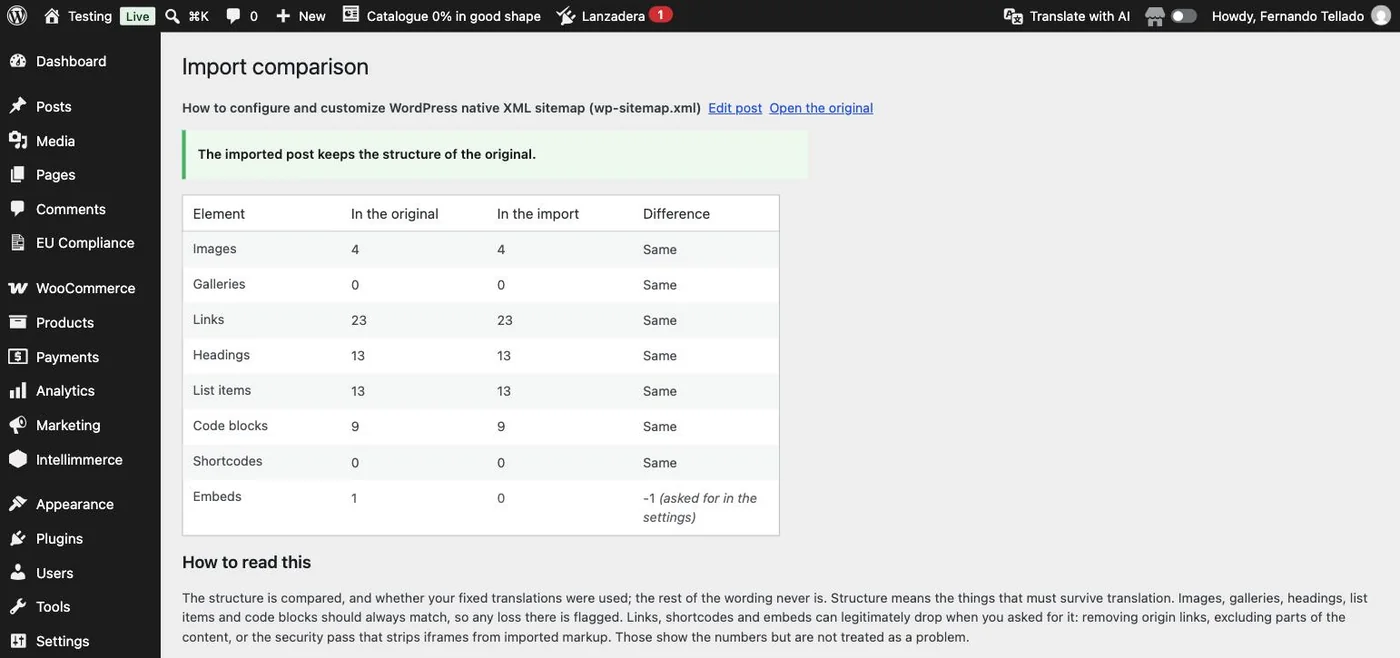Click Translate with AI text
Viewport: 1400px width, 658px height.
pos(1080,16)
